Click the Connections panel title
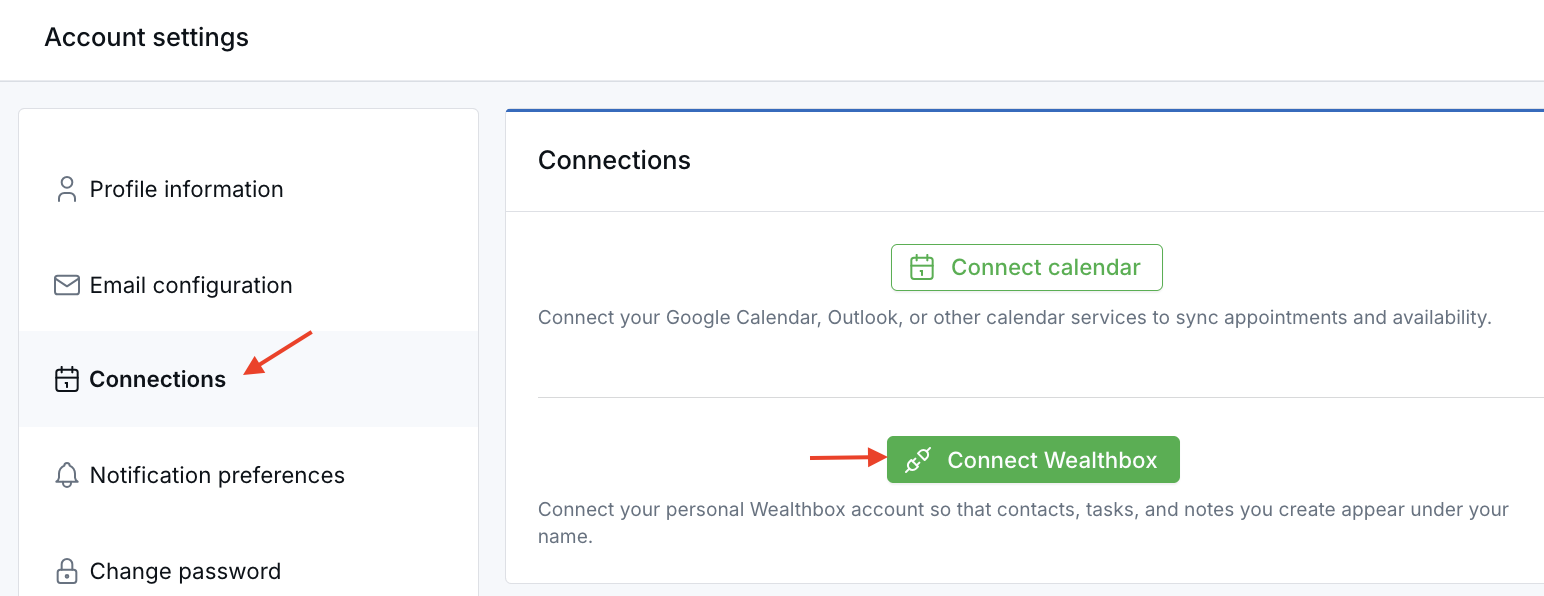This screenshot has height=596, width=1544. coord(613,159)
